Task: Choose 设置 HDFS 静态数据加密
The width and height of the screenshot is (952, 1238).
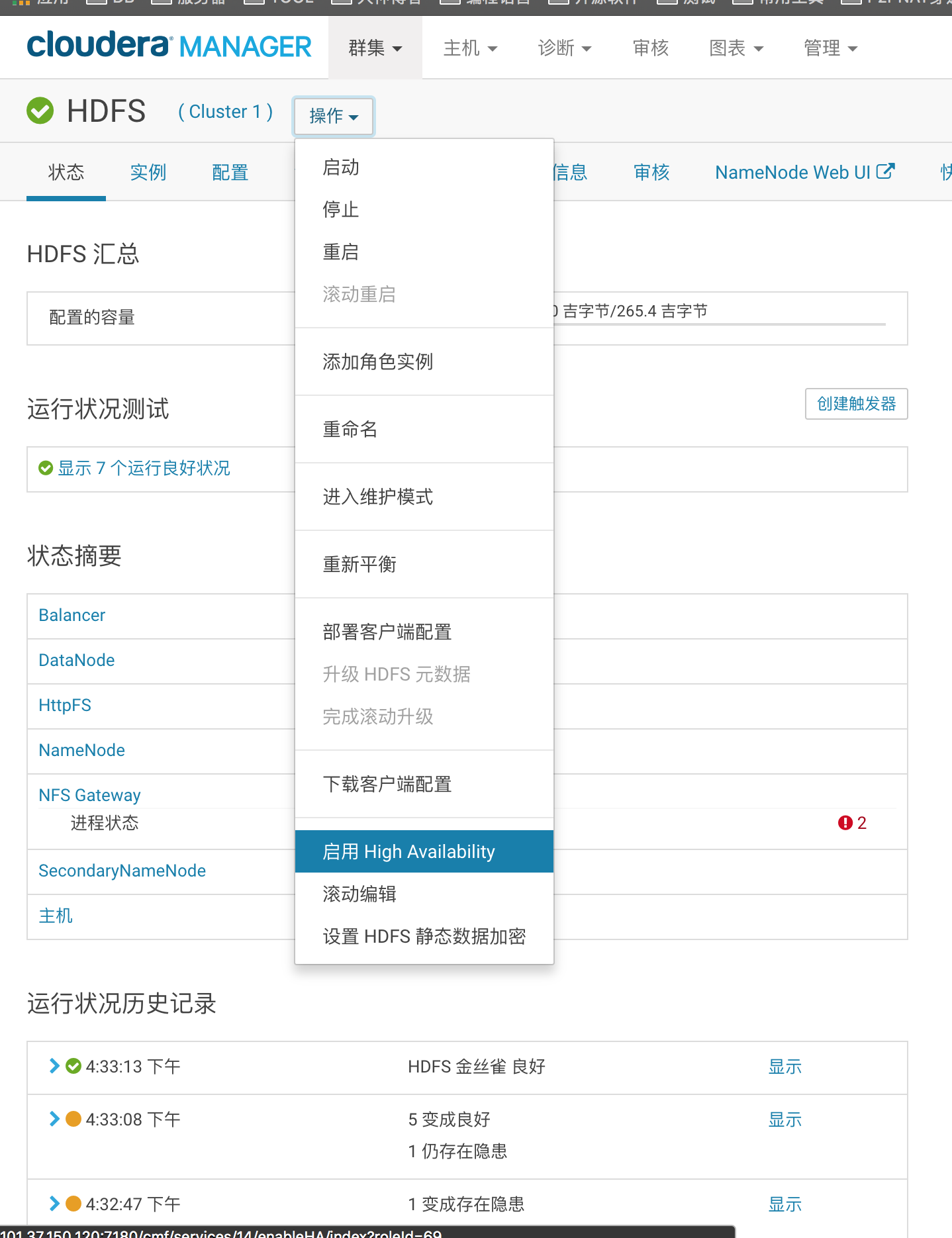Action: 424,936
